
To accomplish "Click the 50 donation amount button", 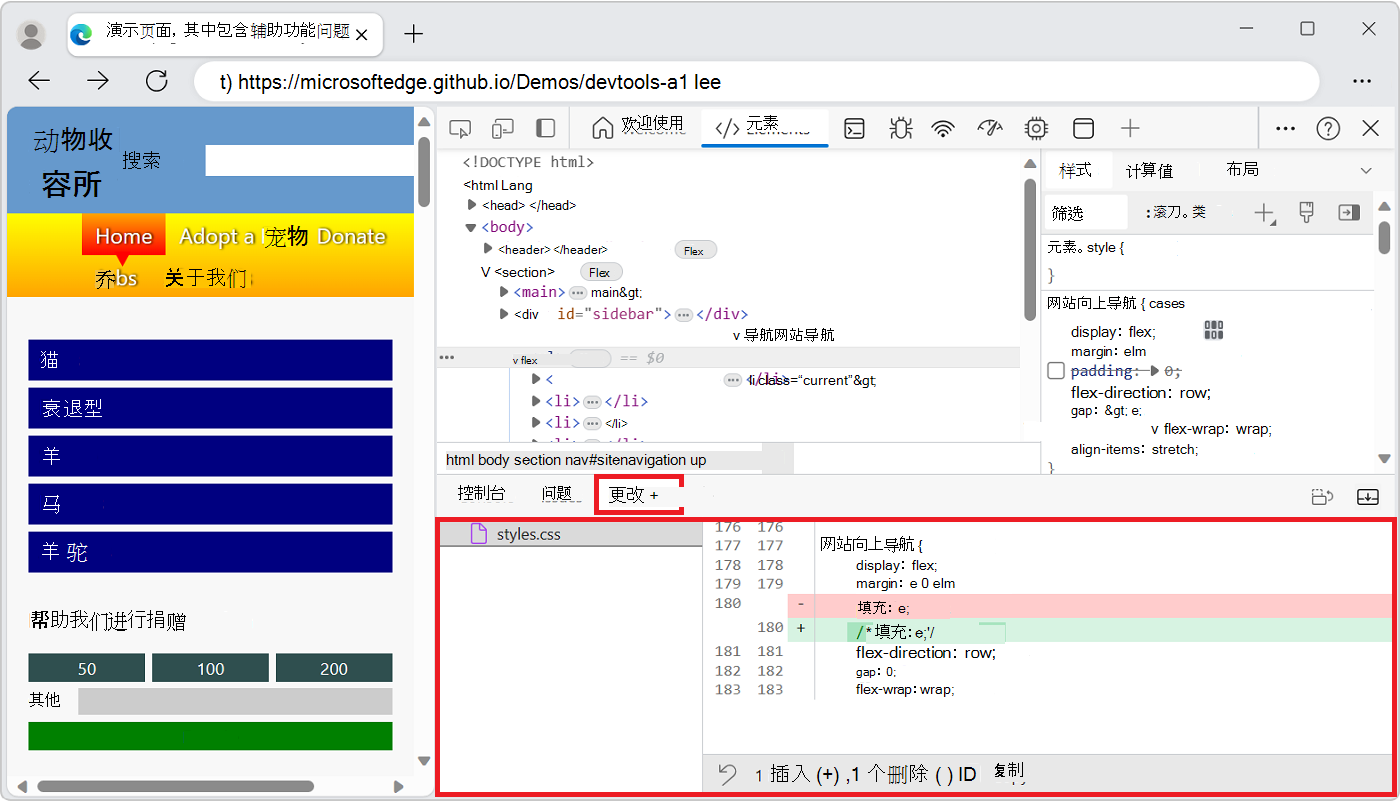I will 87,669.
